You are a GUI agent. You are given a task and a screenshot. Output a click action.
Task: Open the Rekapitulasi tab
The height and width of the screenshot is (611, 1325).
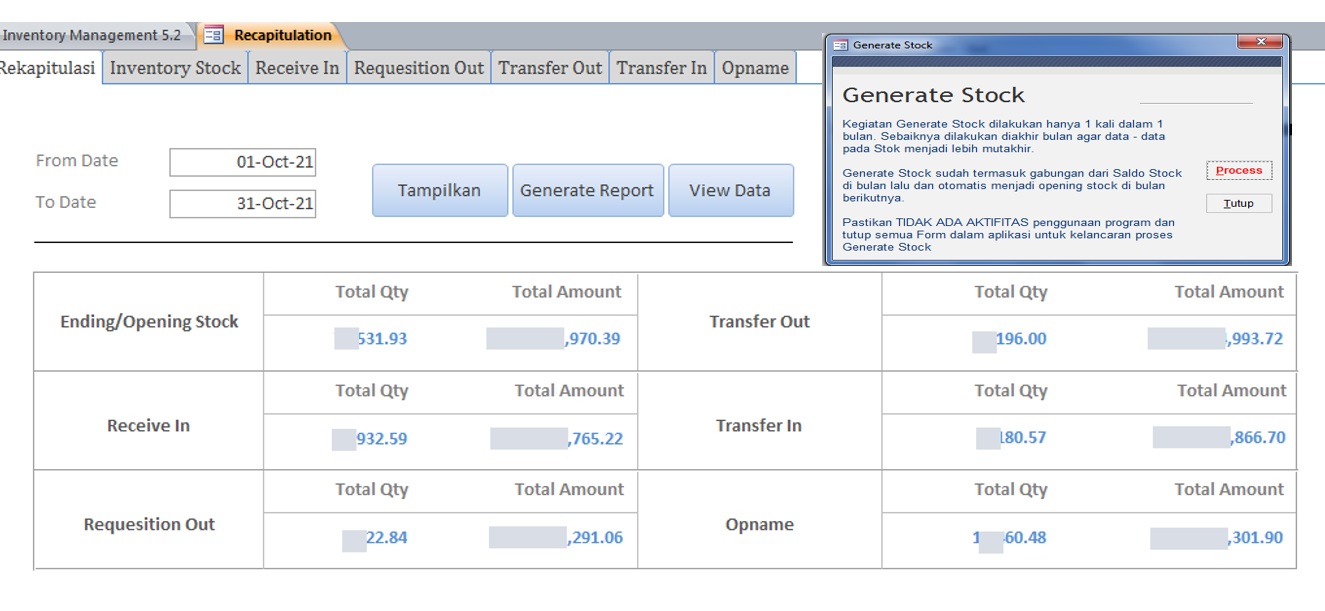pos(48,68)
